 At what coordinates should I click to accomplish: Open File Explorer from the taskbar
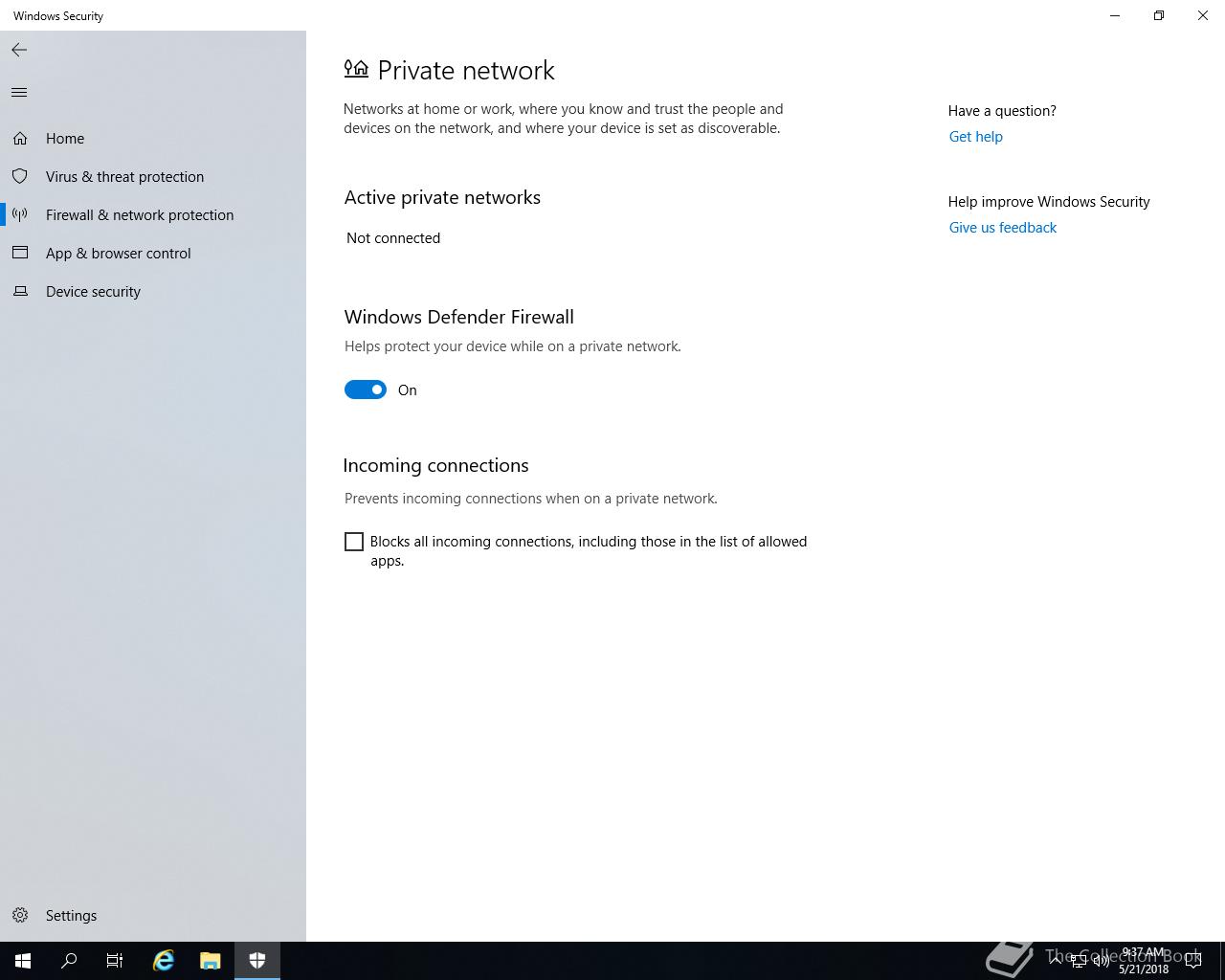tap(211, 961)
